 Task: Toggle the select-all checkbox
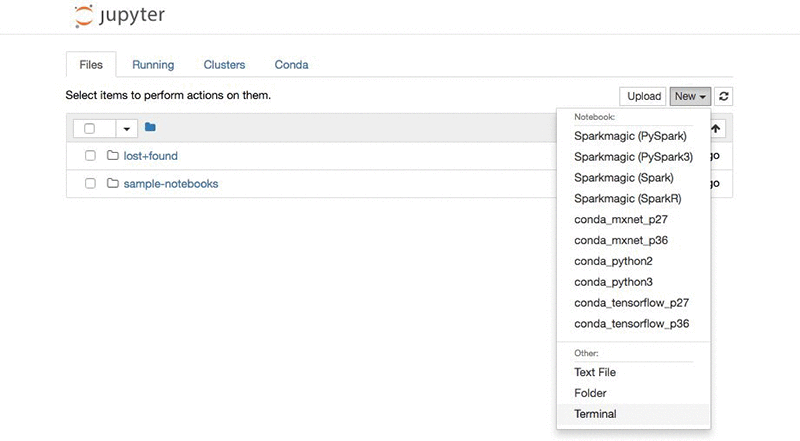click(x=90, y=129)
